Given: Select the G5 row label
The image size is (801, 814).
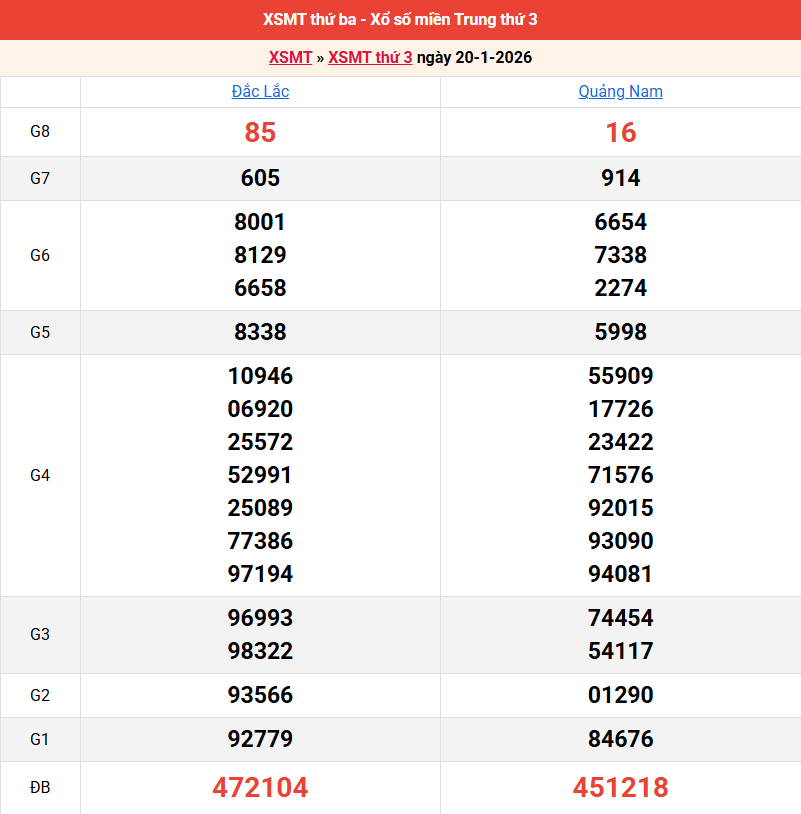Looking at the screenshot, I should tap(41, 332).
